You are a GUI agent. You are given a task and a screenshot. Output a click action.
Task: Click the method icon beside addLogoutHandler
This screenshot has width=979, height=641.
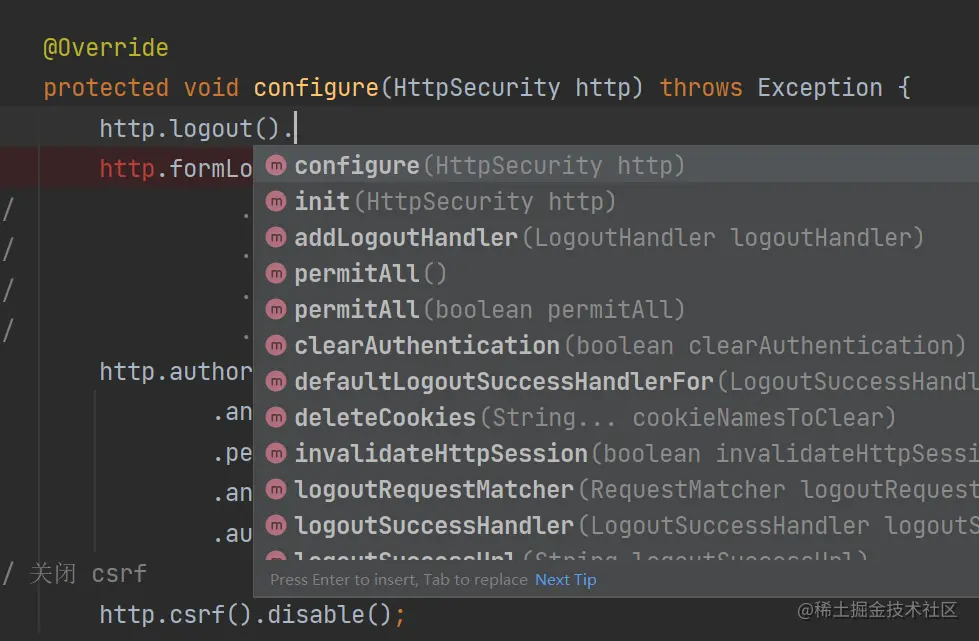pos(275,237)
